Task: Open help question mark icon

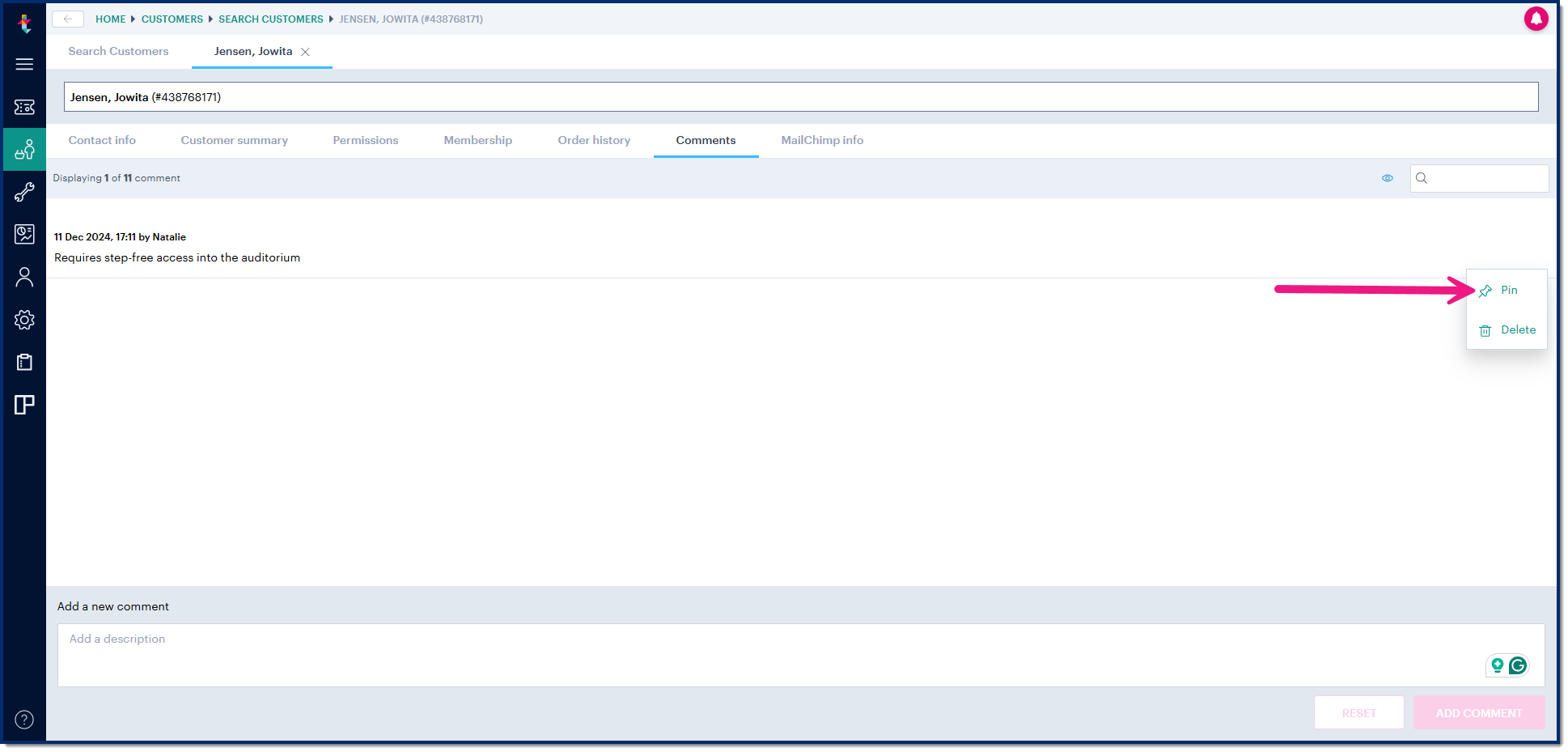Action: [24, 720]
